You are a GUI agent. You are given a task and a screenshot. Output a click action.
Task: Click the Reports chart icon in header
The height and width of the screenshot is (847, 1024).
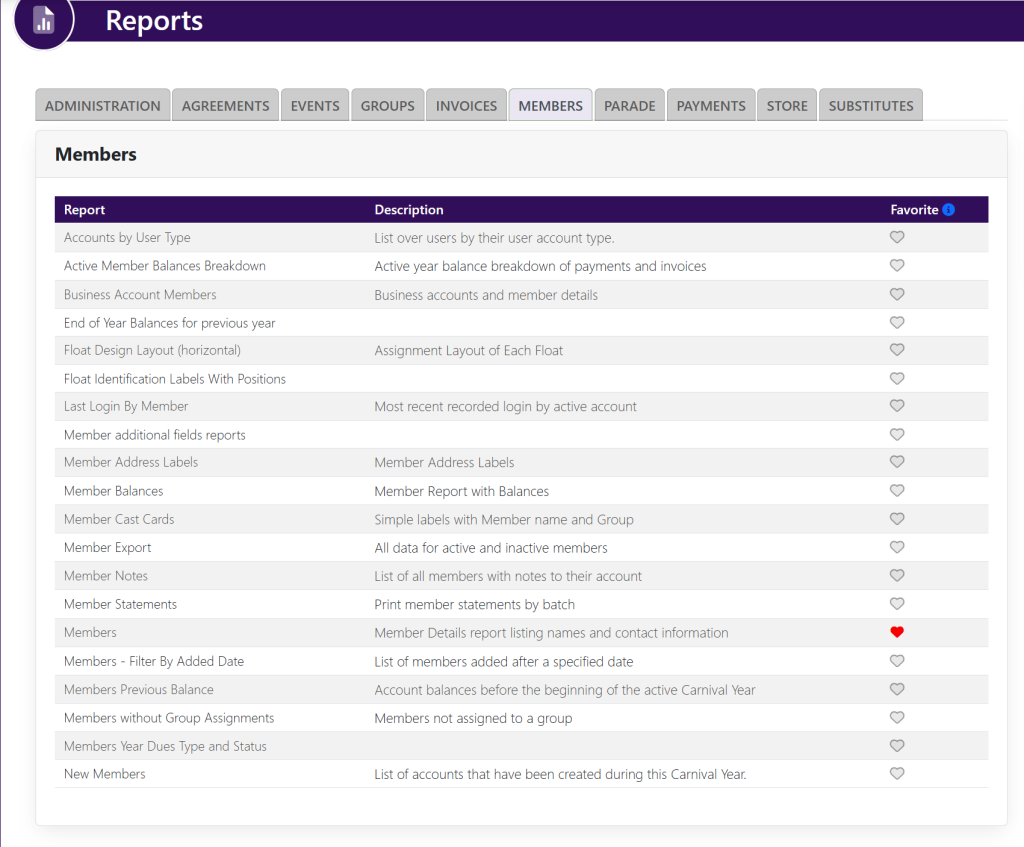(x=43, y=19)
